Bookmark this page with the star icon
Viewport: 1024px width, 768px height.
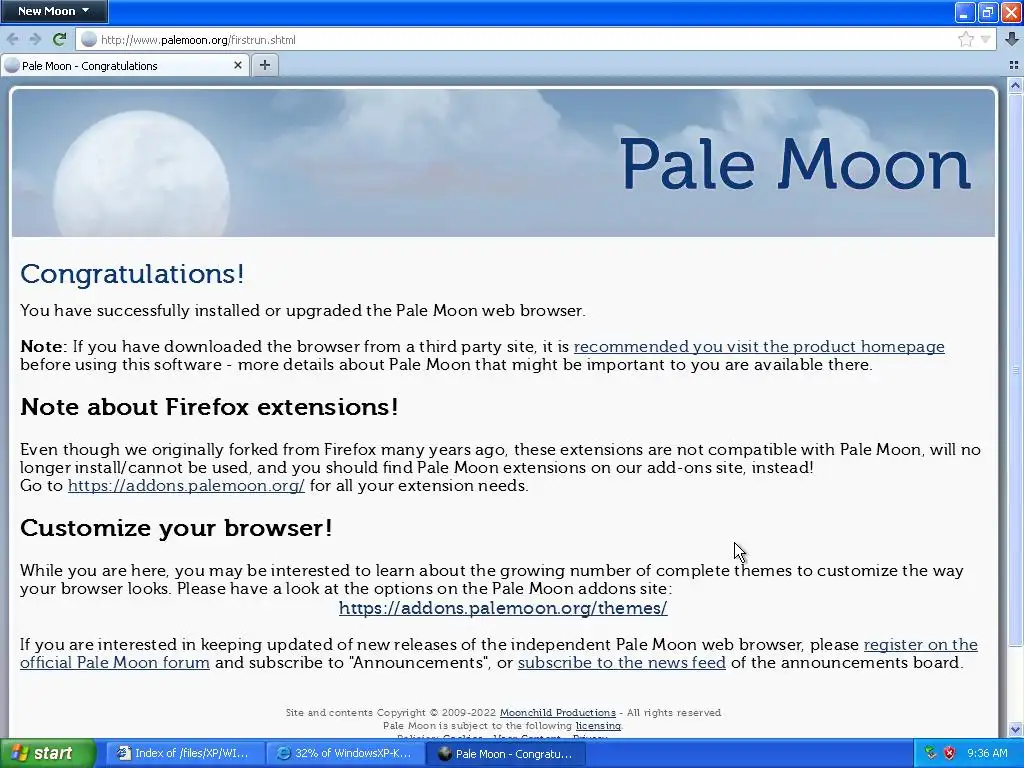pos(966,40)
